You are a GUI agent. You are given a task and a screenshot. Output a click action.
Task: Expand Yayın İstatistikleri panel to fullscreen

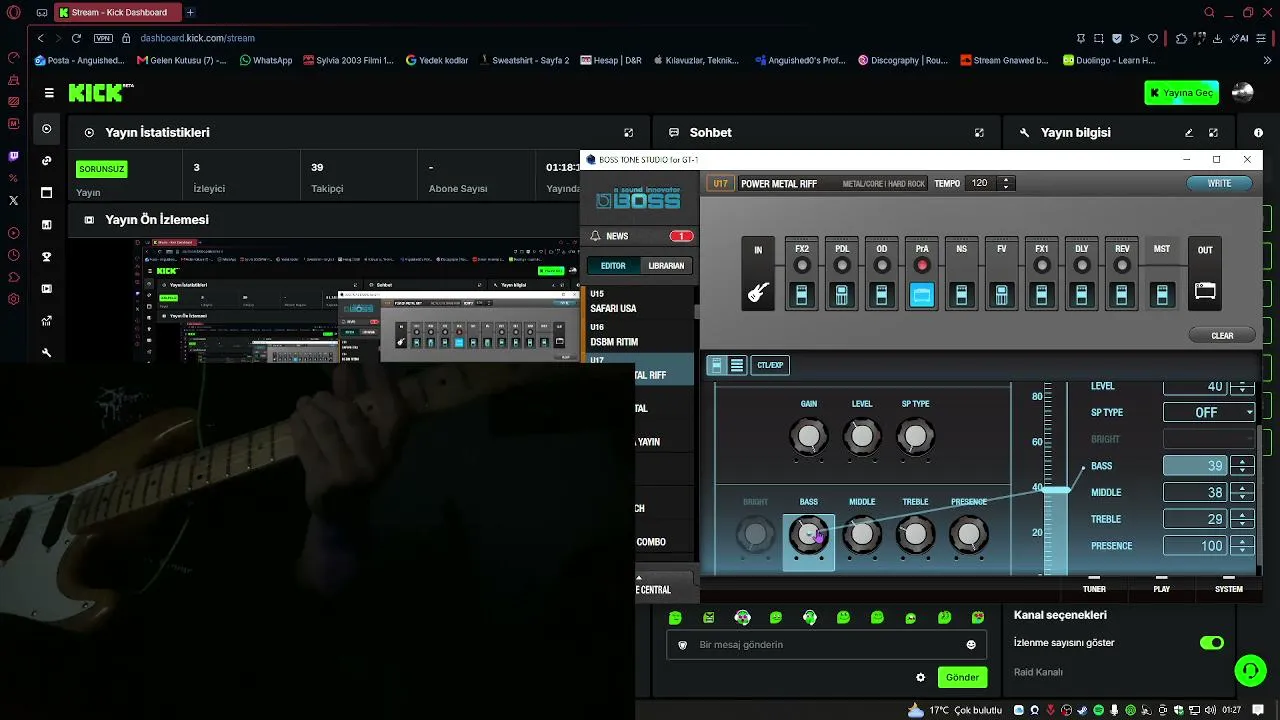629,132
